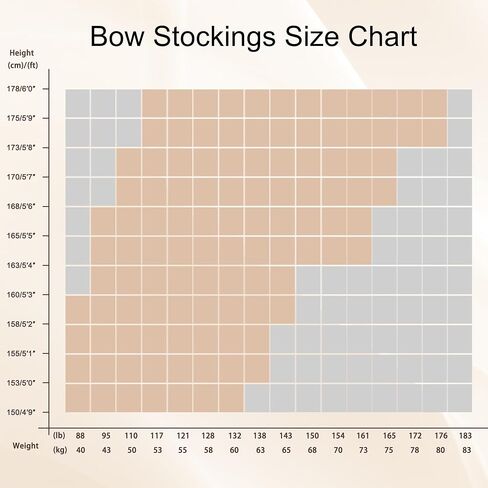
Task: Click the Height (cm)/(ft) axis title
Action: (x=22, y=59)
